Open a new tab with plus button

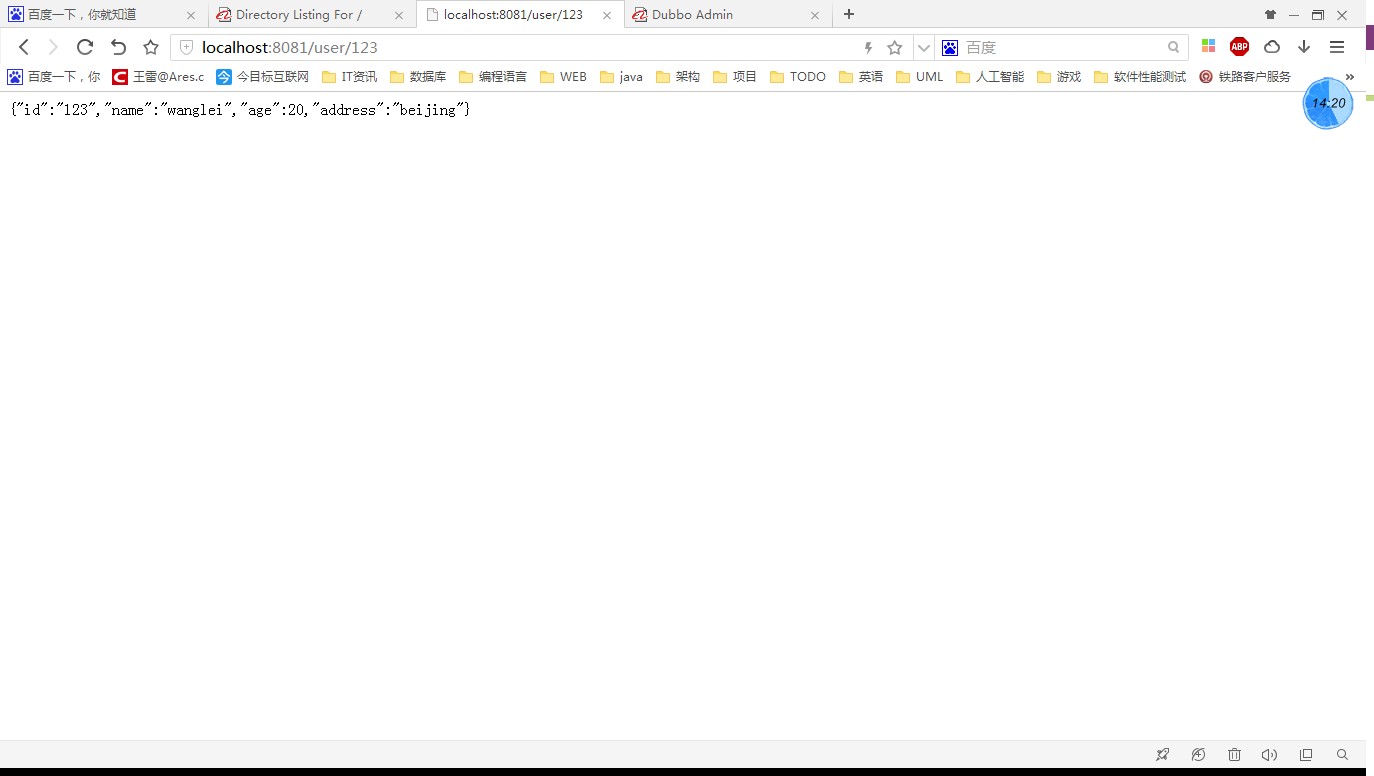[x=849, y=14]
